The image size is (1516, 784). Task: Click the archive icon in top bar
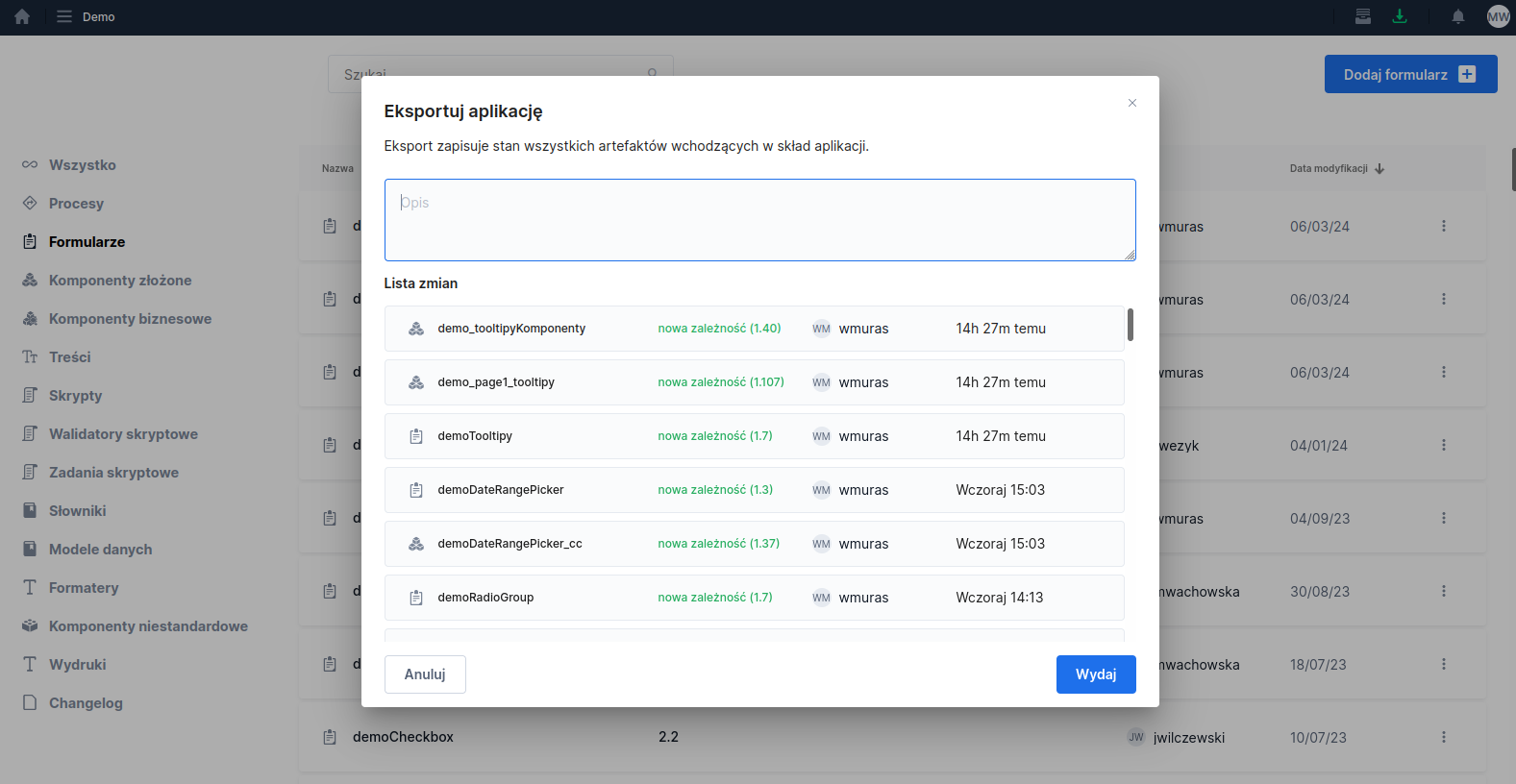click(x=1363, y=16)
